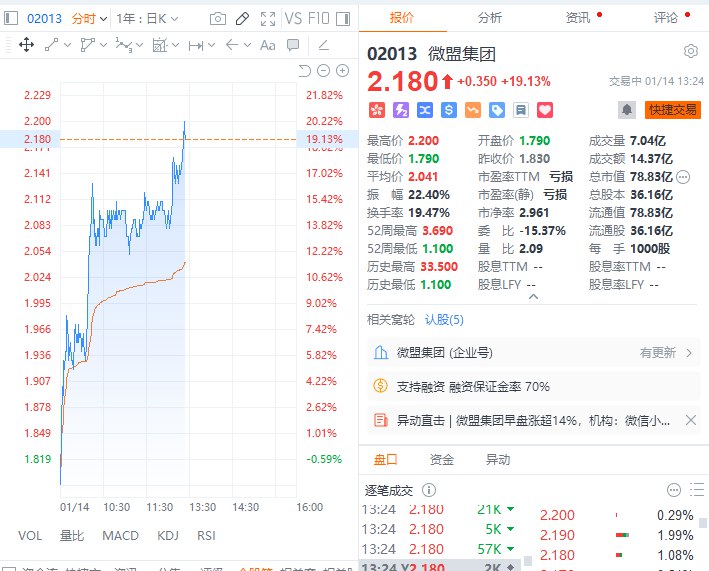Open the 认股(5) warrants link

[444, 320]
